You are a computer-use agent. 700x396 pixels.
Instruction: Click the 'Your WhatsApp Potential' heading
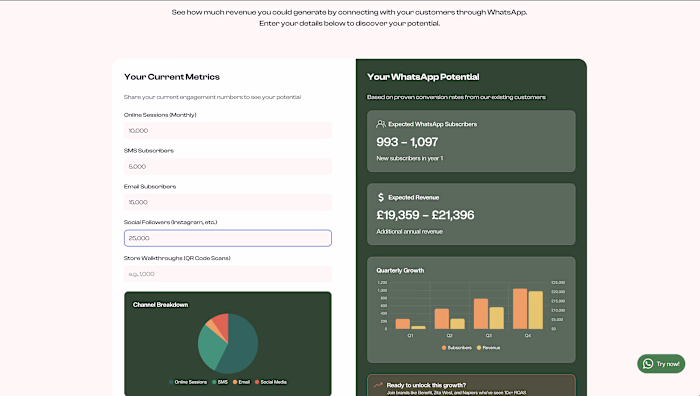point(423,77)
